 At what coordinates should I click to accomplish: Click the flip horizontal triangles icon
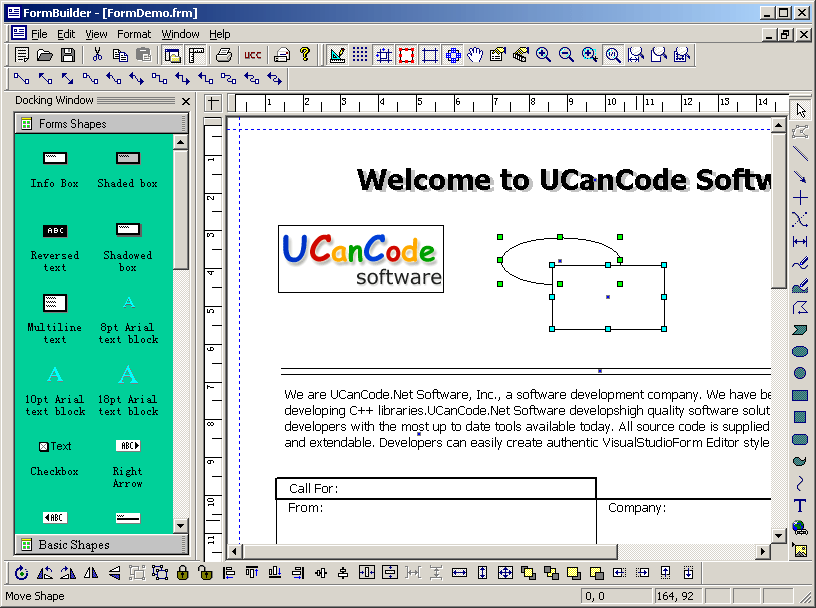click(x=91, y=573)
